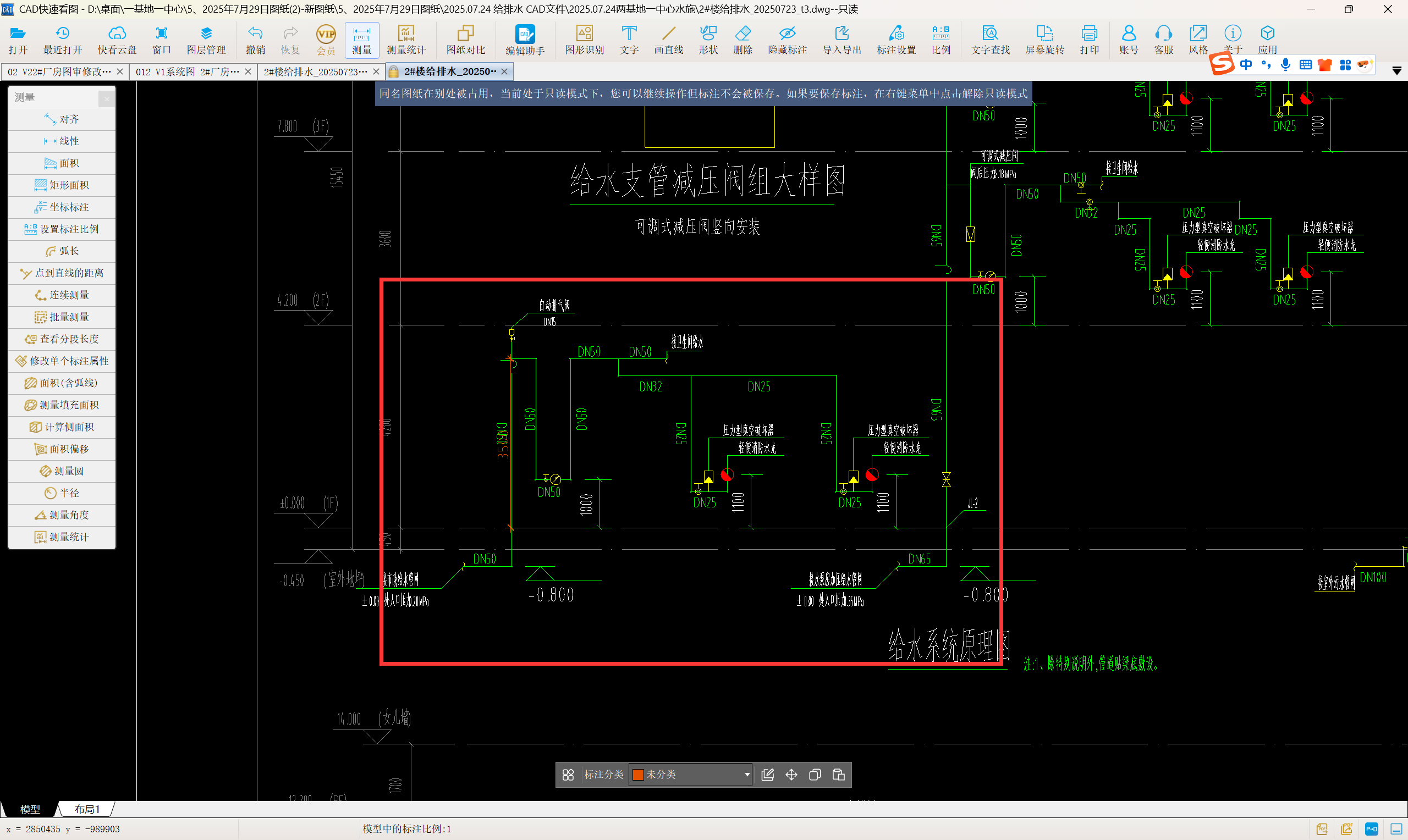Select 矩形面积 rectangle area
This screenshot has height=840, width=1408.
(62, 185)
